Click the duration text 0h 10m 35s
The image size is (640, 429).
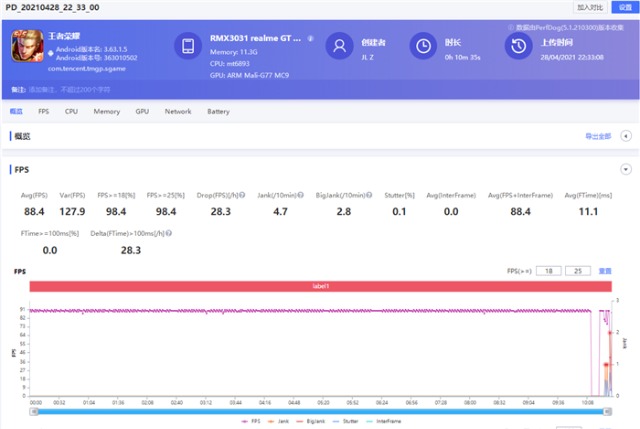462,58
